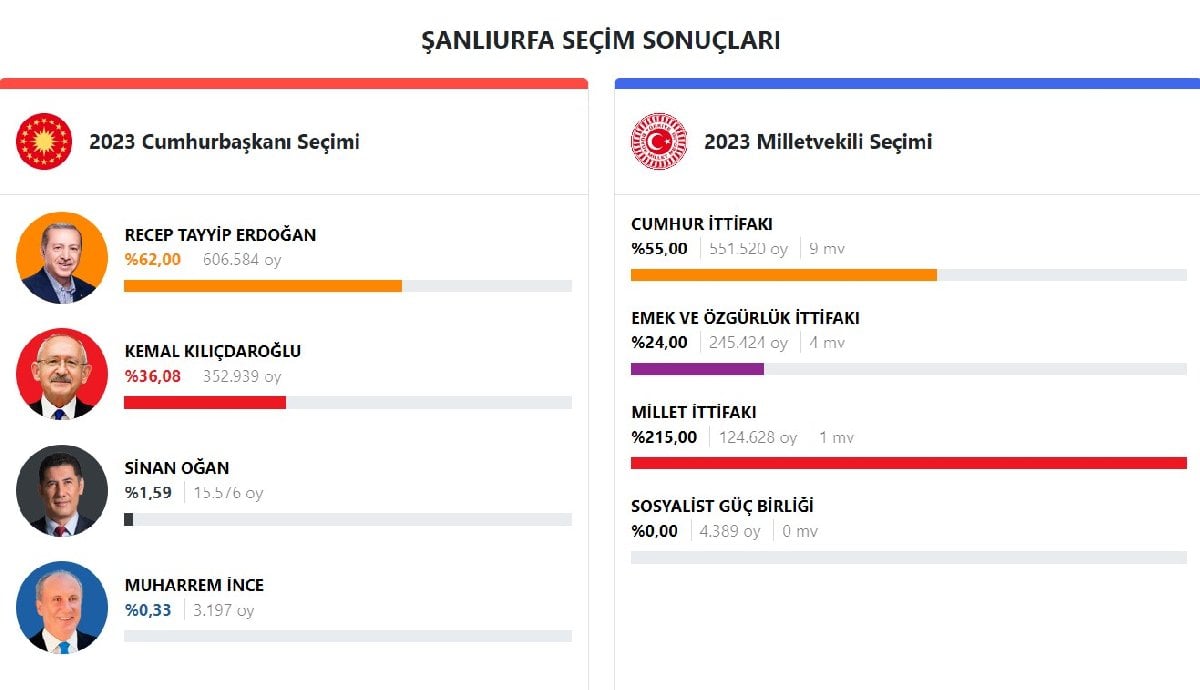
Task: Click the presidential seal emblem icon
Action: pos(44,141)
